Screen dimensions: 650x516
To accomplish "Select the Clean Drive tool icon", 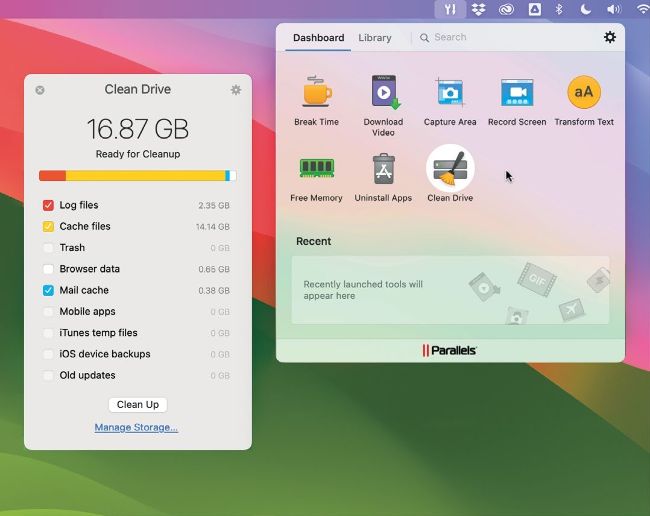I will [x=450, y=169].
